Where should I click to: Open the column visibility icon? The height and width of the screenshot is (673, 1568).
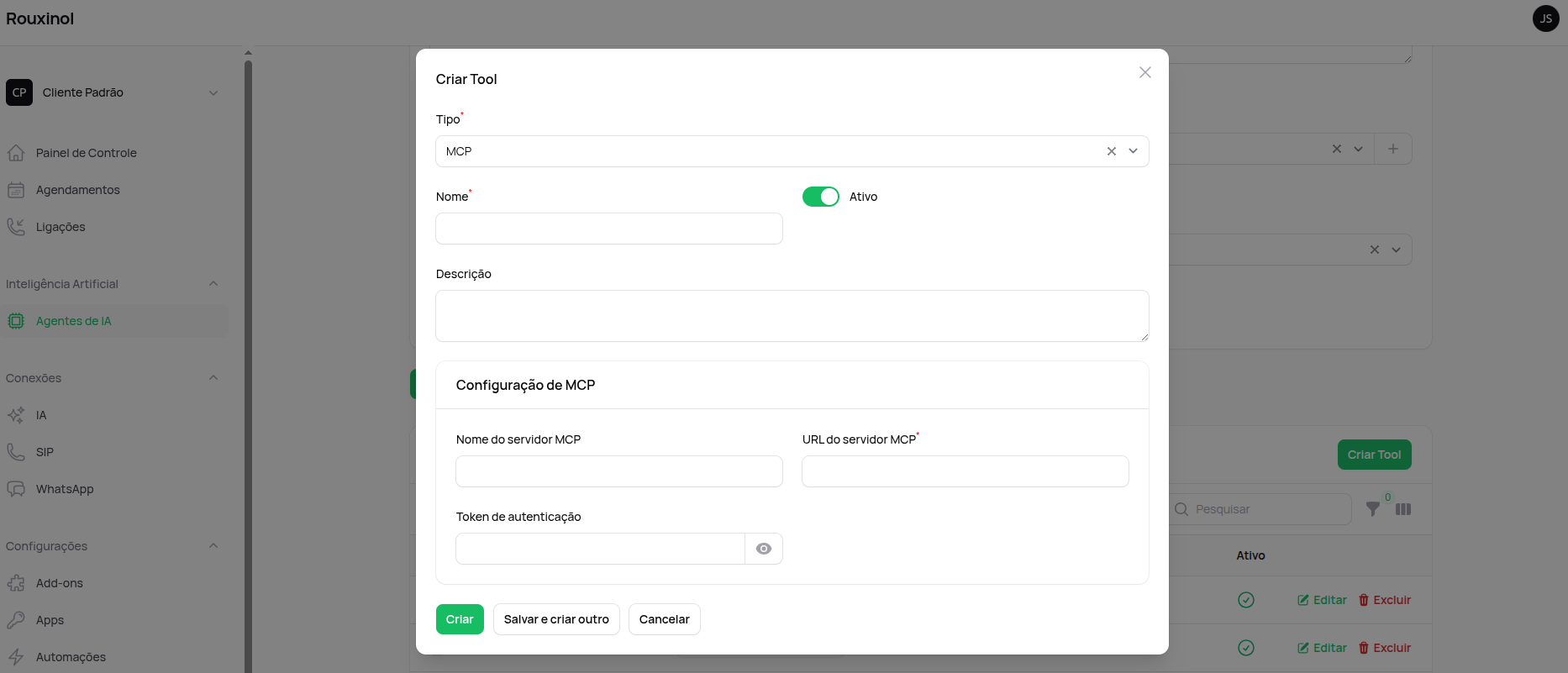tap(1403, 509)
